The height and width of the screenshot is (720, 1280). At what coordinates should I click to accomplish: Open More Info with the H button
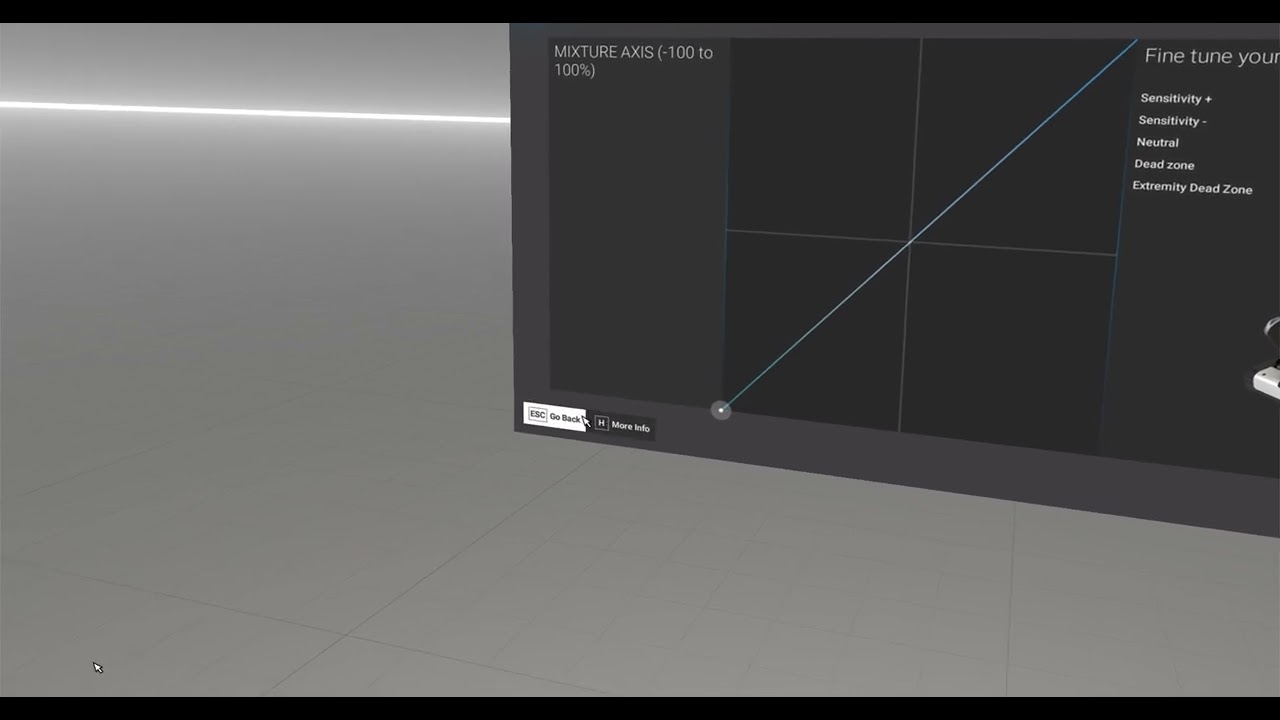(623, 425)
